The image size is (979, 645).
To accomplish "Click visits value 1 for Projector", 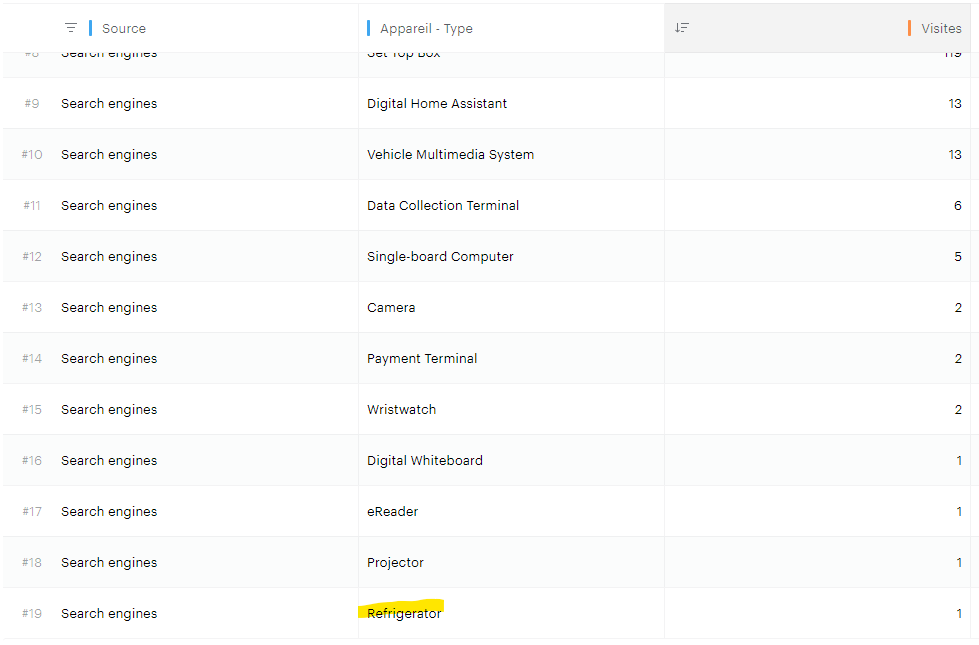I will tap(959, 563).
